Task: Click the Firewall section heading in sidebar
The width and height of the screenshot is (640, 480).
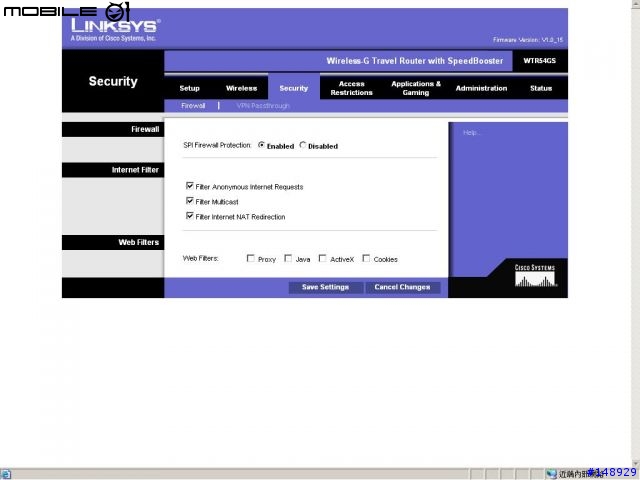Action: pos(145,129)
